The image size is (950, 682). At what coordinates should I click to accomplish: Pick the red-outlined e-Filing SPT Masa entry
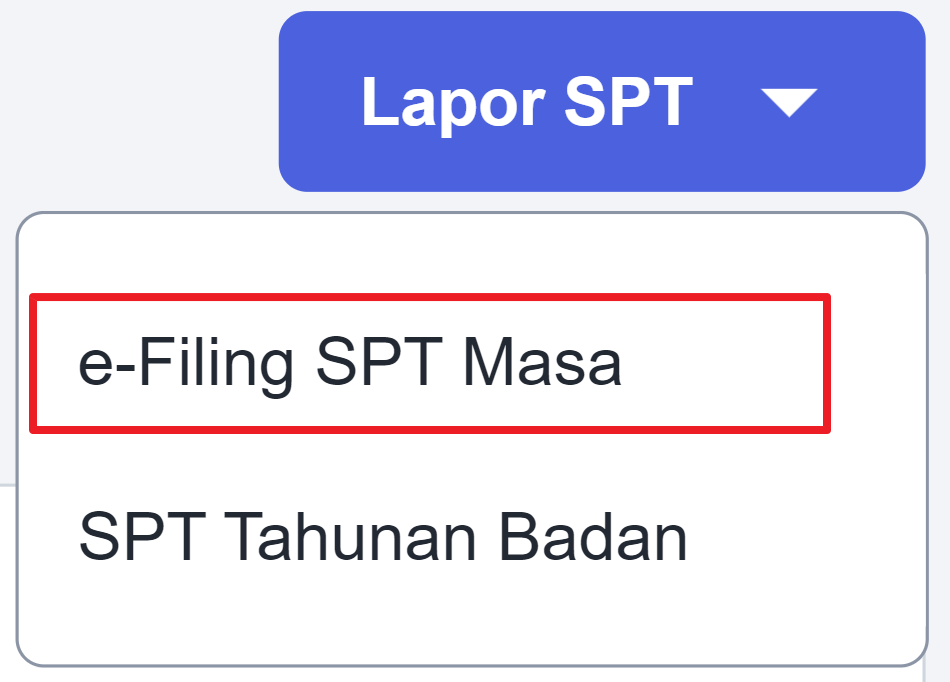pos(350,363)
